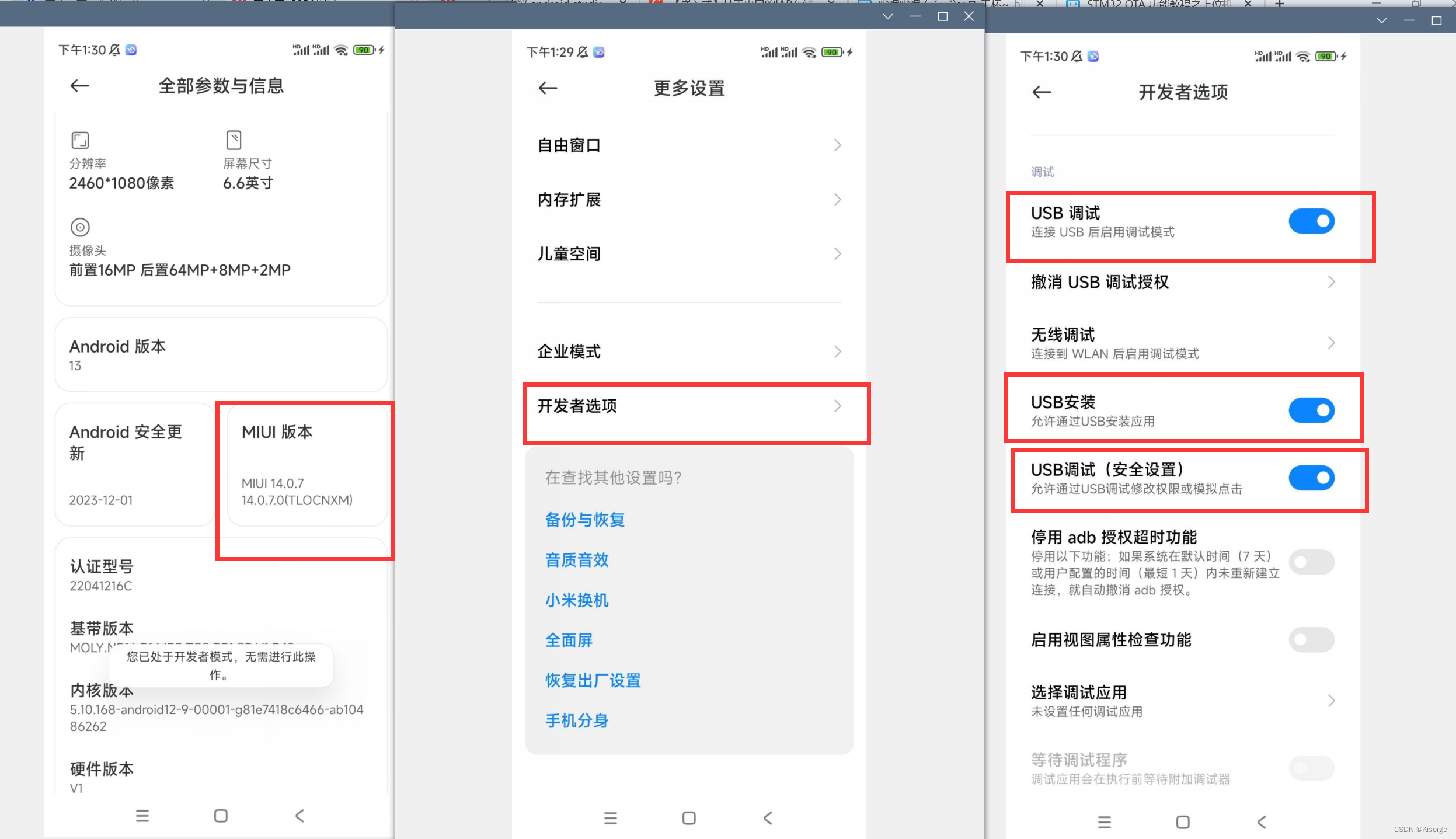1456x839 pixels.
Task: Tap home button on middle phone
Action: (689, 818)
